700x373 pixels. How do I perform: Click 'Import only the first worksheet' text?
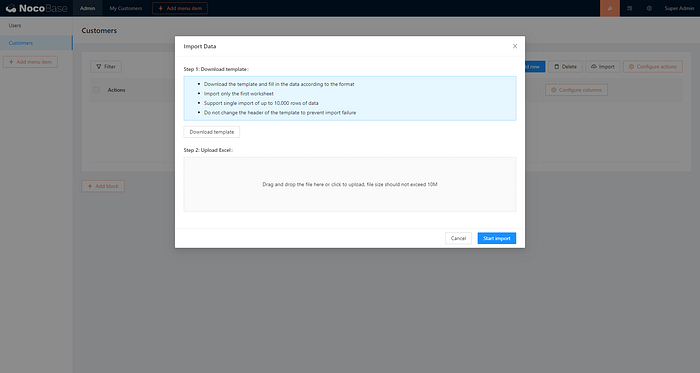pyautogui.click(x=239, y=94)
